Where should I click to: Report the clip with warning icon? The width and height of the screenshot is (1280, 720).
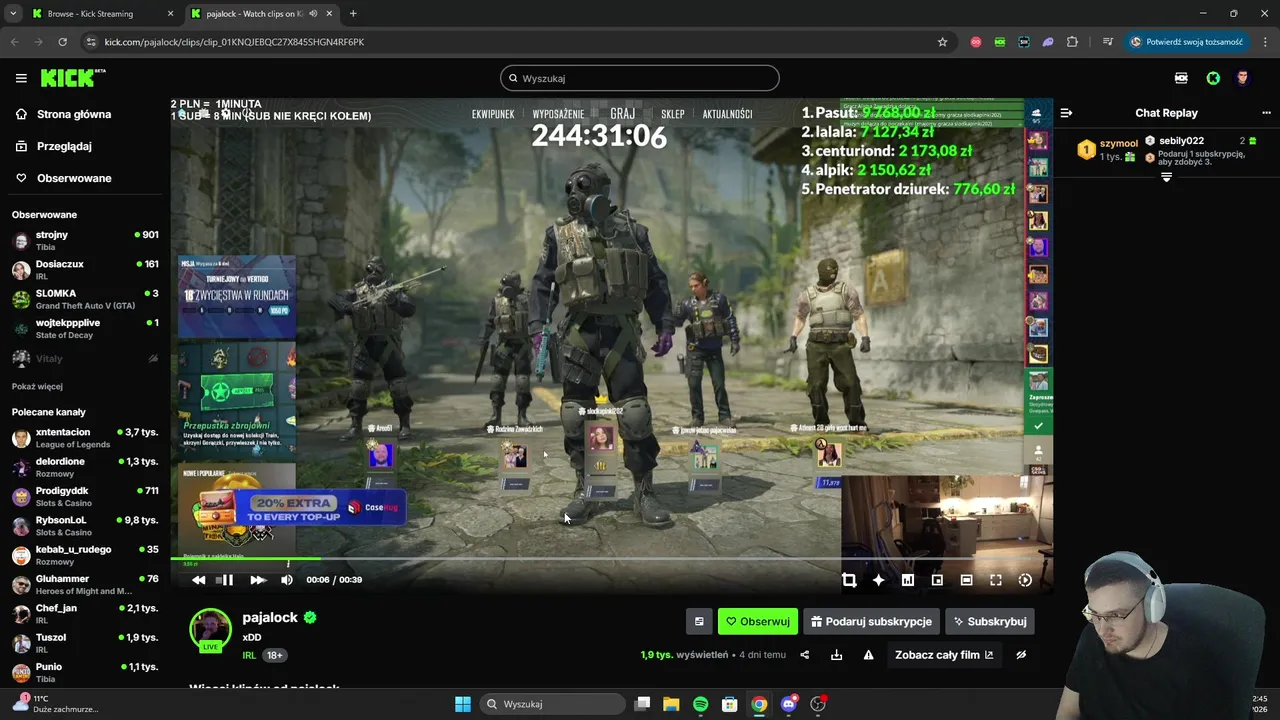point(868,655)
